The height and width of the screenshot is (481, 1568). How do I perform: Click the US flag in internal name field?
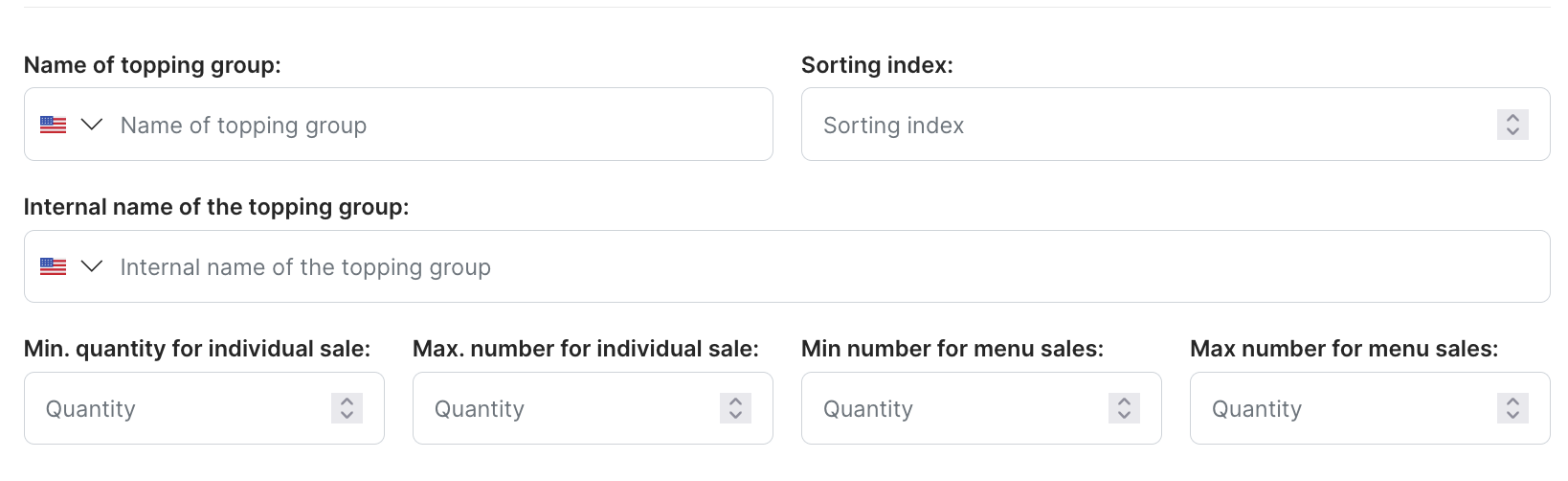pos(53,266)
